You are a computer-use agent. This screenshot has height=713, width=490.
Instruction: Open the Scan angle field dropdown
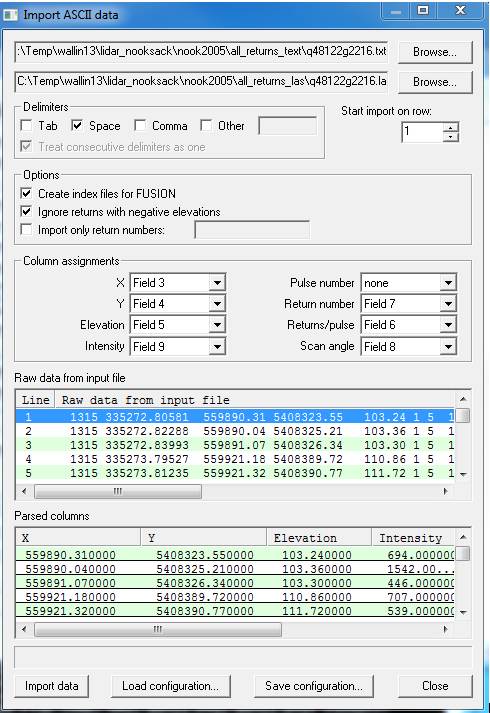[x=448, y=346]
